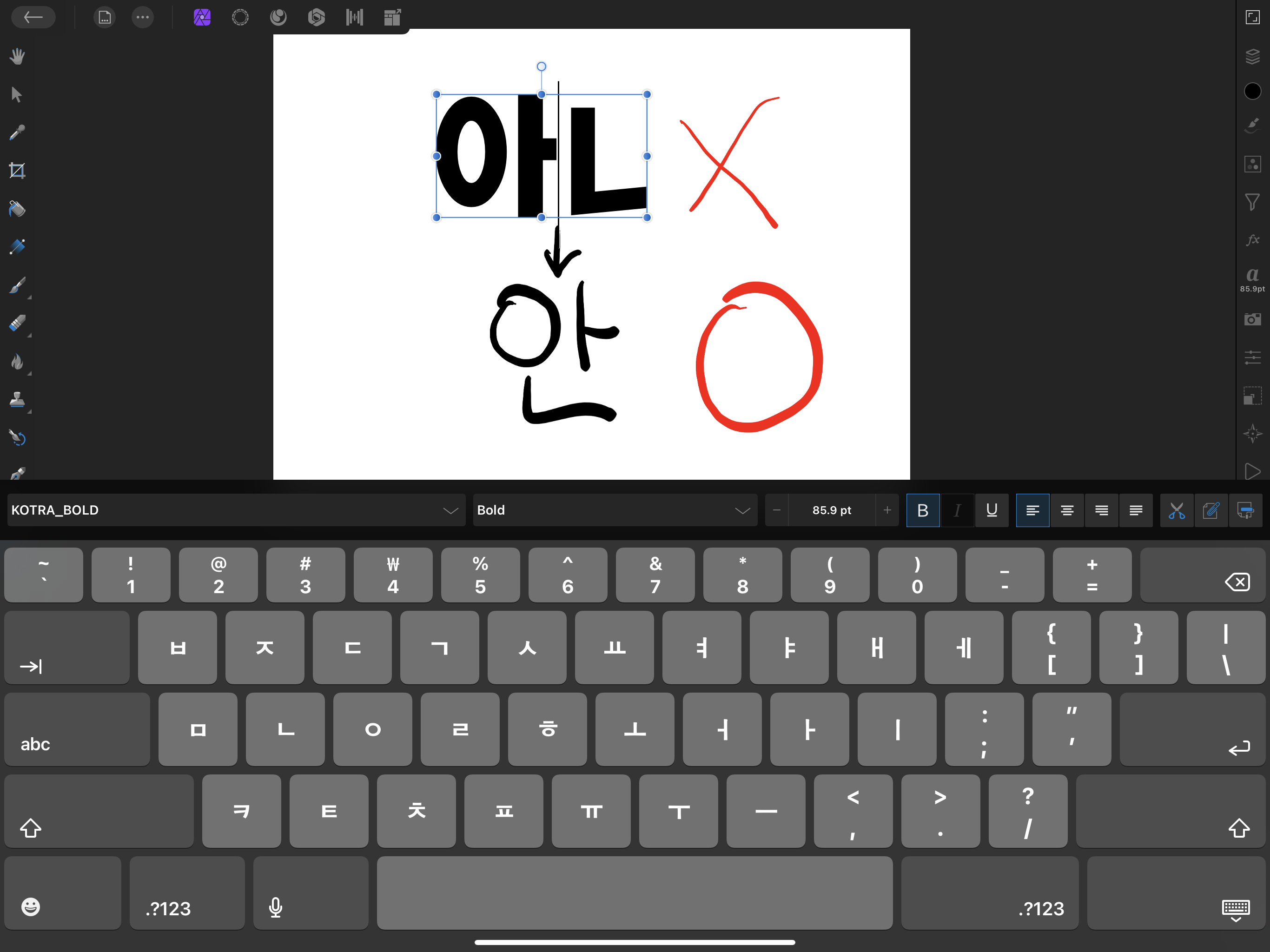Hide the on-screen keyboard
Image resolution: width=1270 pixels, height=952 pixels.
click(x=1176, y=893)
